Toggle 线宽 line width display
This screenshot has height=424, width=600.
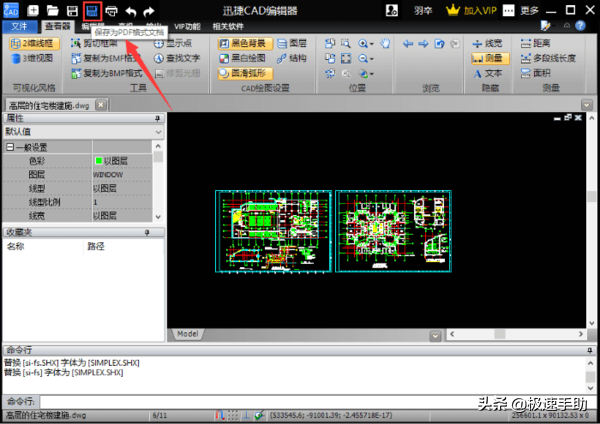pos(487,43)
